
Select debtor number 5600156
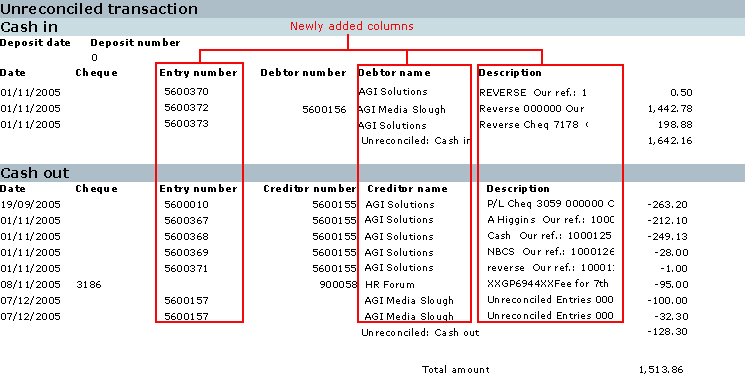(x=325, y=110)
